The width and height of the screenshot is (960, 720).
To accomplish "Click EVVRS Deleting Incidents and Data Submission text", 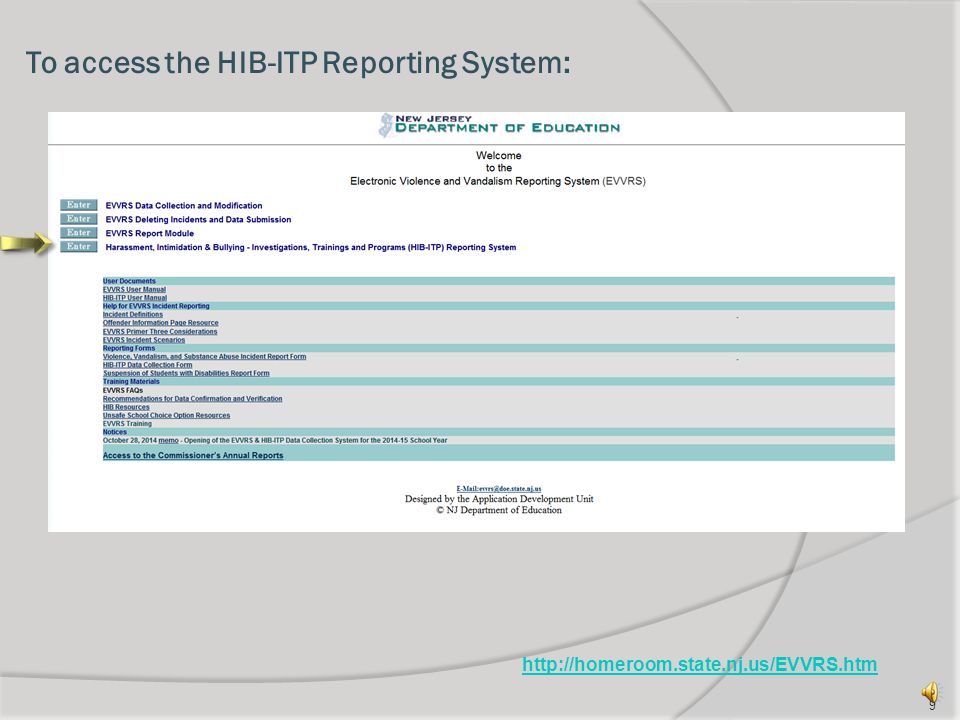I will coord(198,219).
